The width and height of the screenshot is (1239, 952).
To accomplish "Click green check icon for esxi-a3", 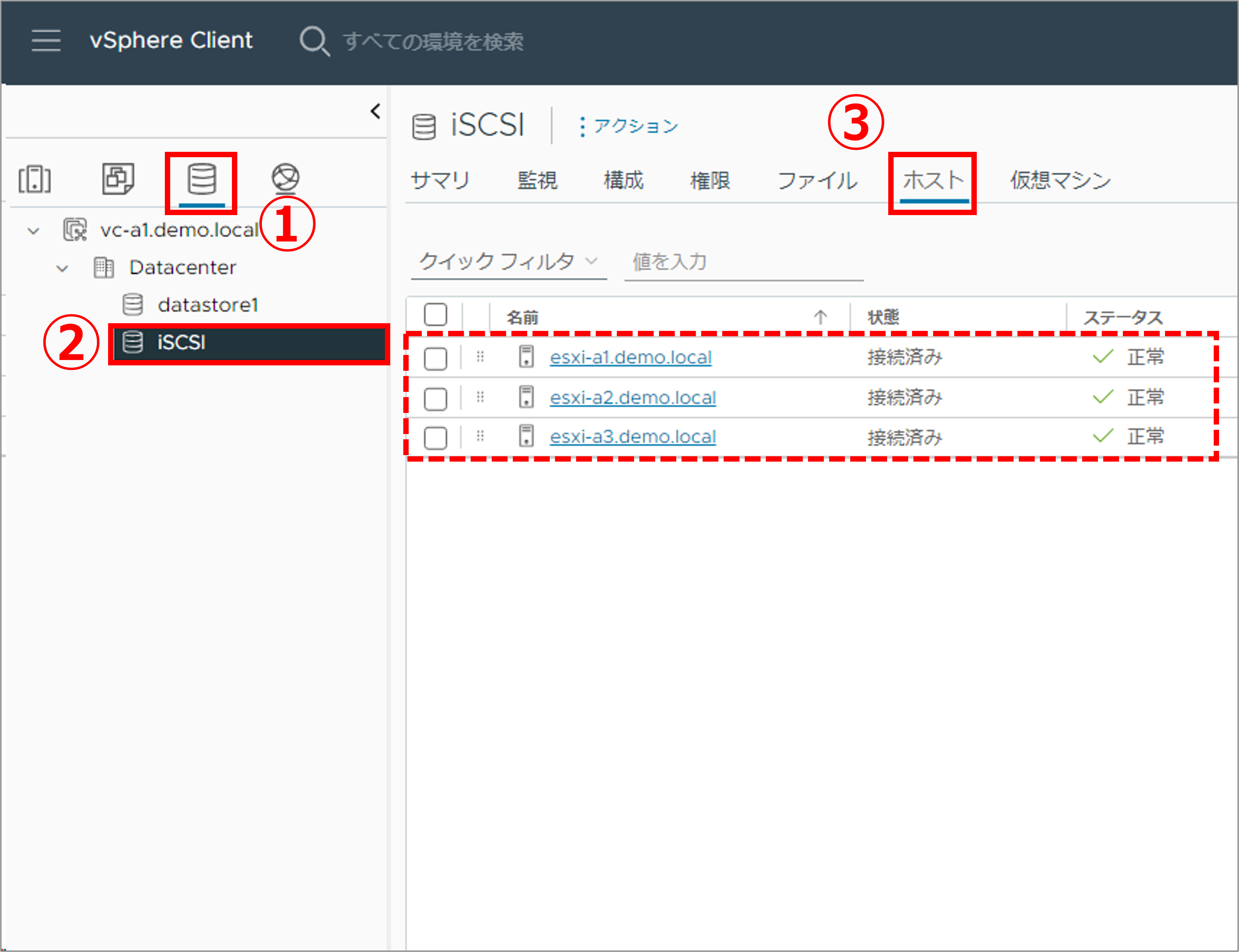I will click(x=1103, y=436).
